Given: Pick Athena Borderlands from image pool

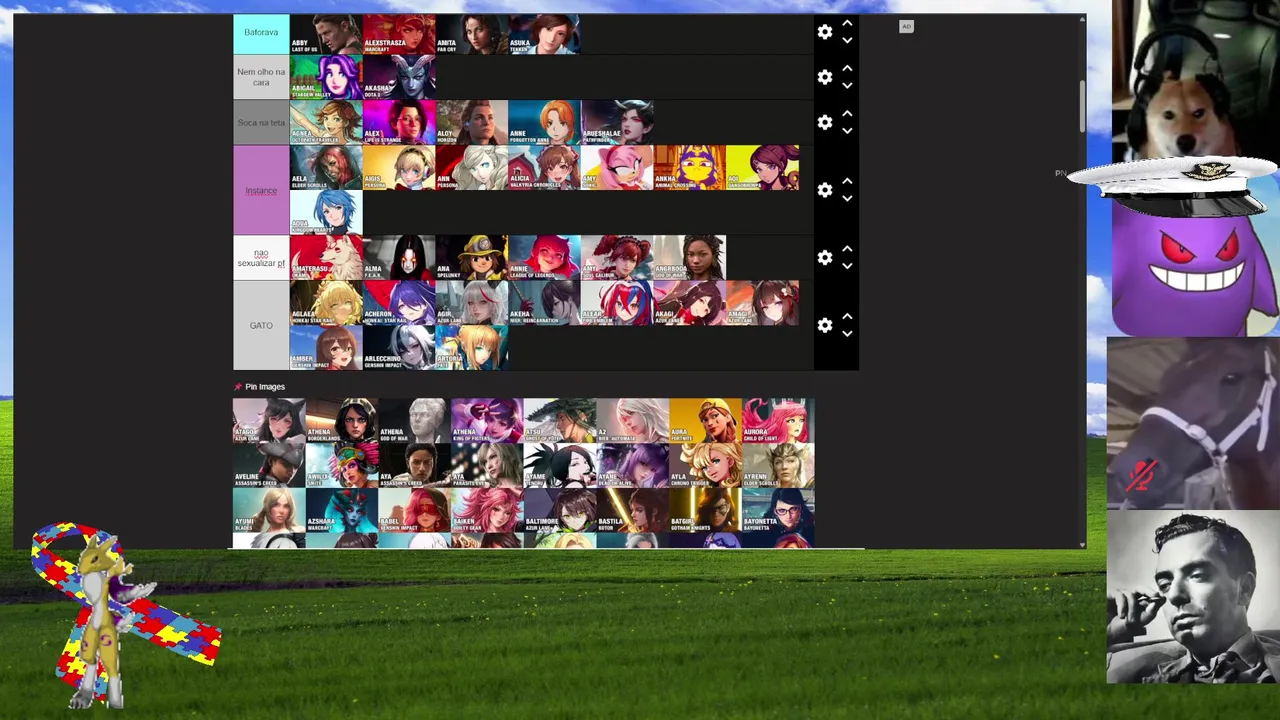Looking at the screenshot, I should coord(342,421).
